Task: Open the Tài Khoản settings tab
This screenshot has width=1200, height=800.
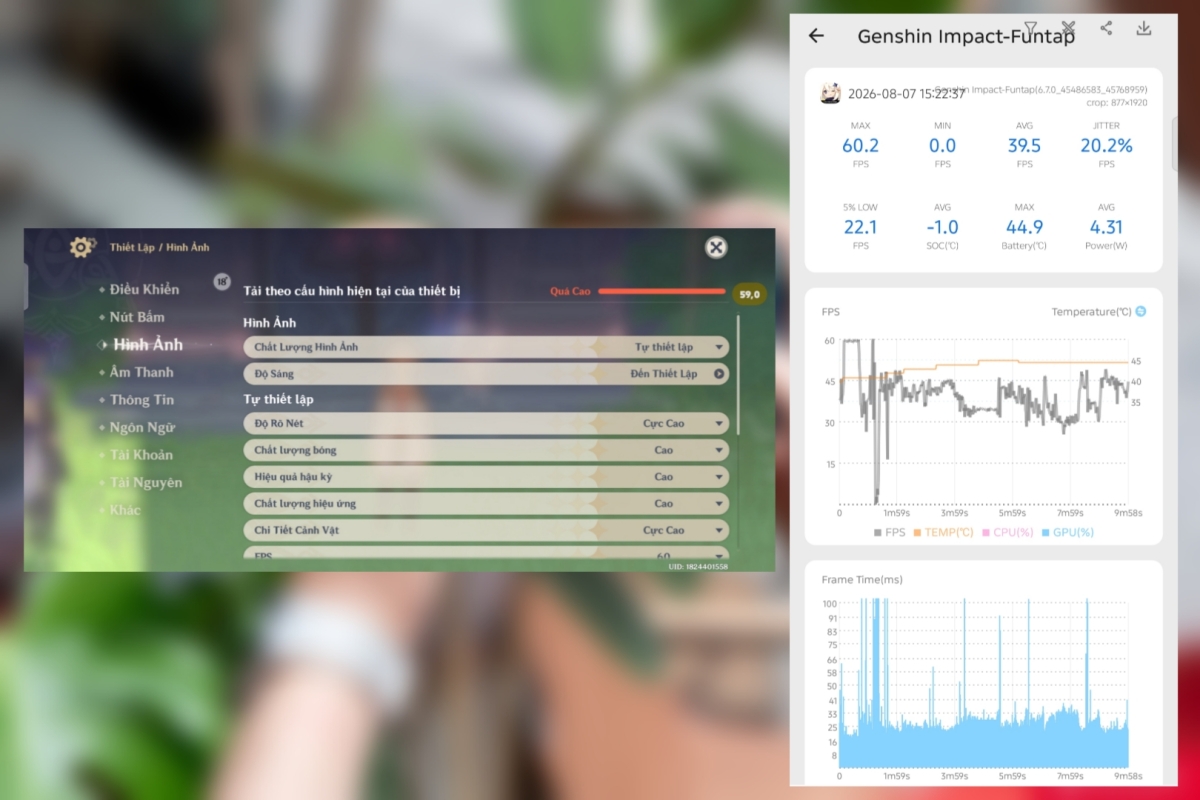Action: coord(141,455)
